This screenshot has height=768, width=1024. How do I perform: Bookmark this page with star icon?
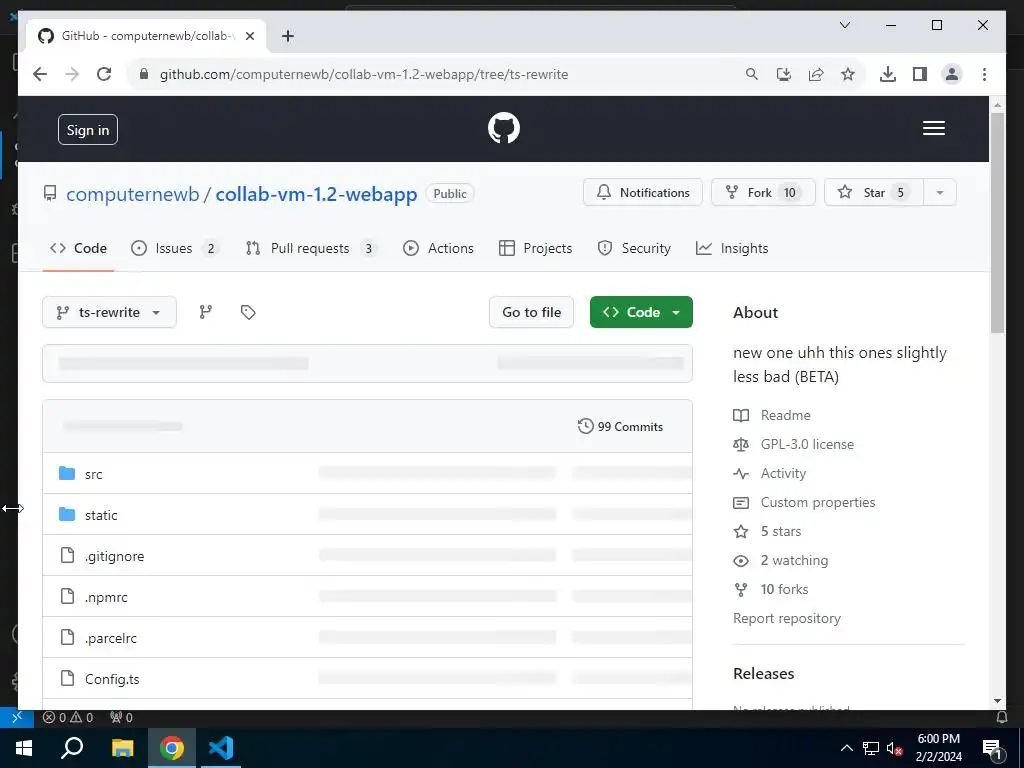tap(848, 74)
